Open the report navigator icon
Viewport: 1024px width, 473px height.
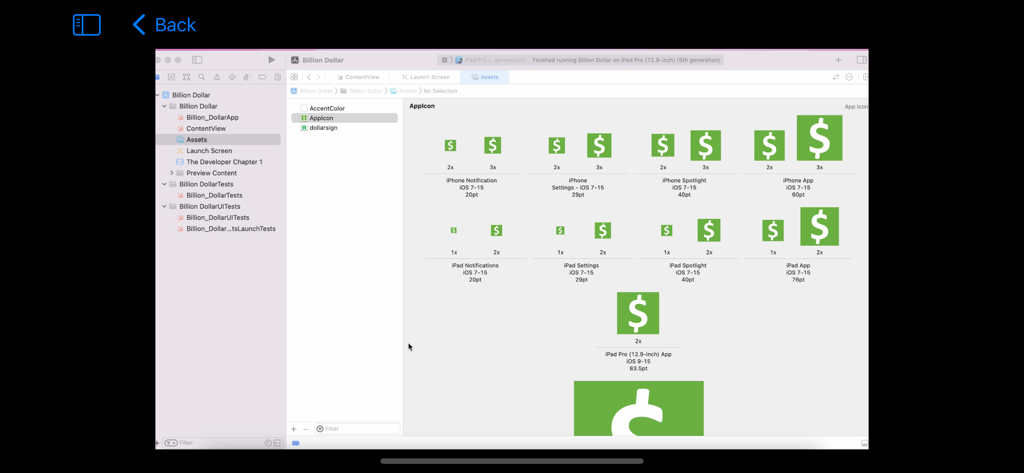coord(278,77)
